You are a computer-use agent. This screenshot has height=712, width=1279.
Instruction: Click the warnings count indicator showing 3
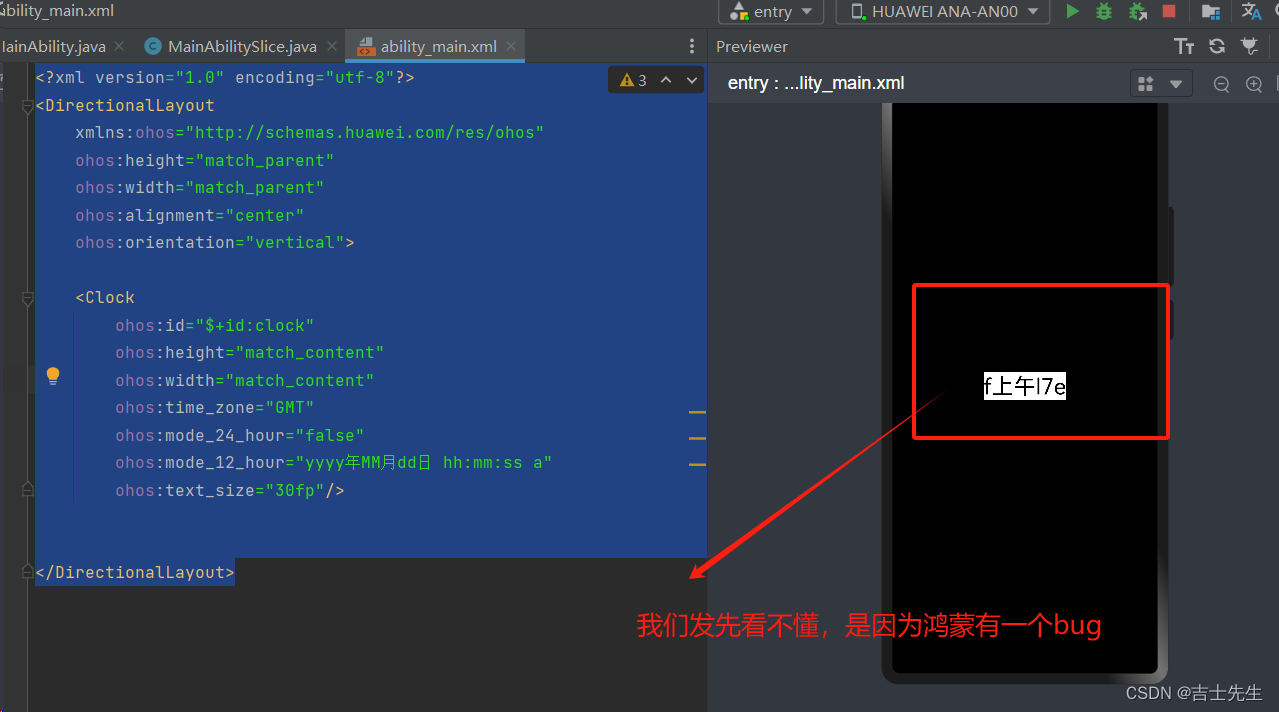(x=633, y=80)
